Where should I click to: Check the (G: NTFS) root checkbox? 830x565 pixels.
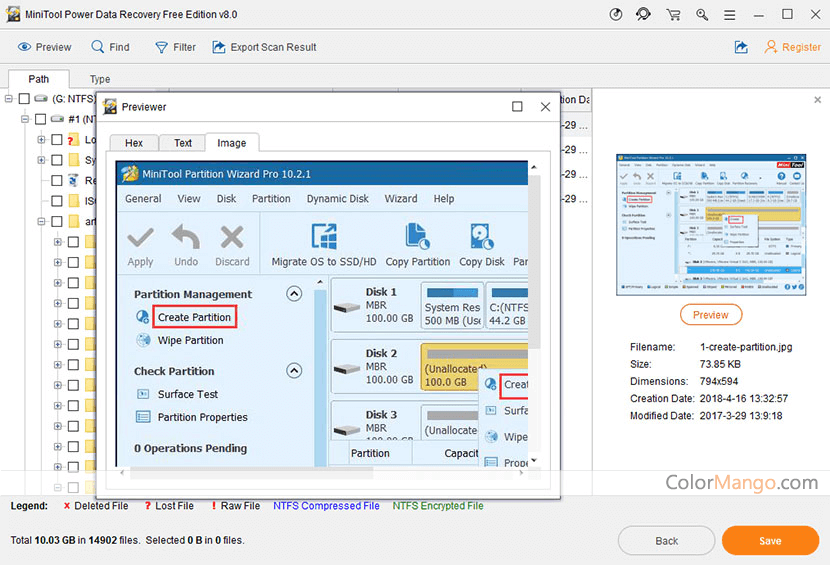click(x=24, y=98)
